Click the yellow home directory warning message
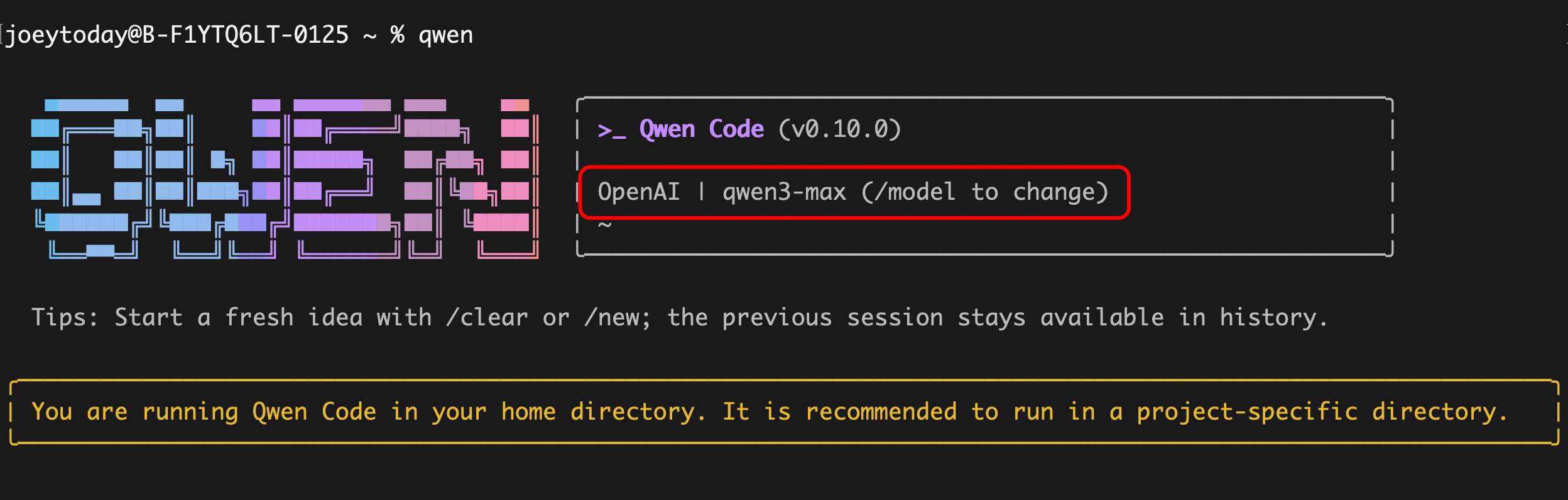 (769, 412)
